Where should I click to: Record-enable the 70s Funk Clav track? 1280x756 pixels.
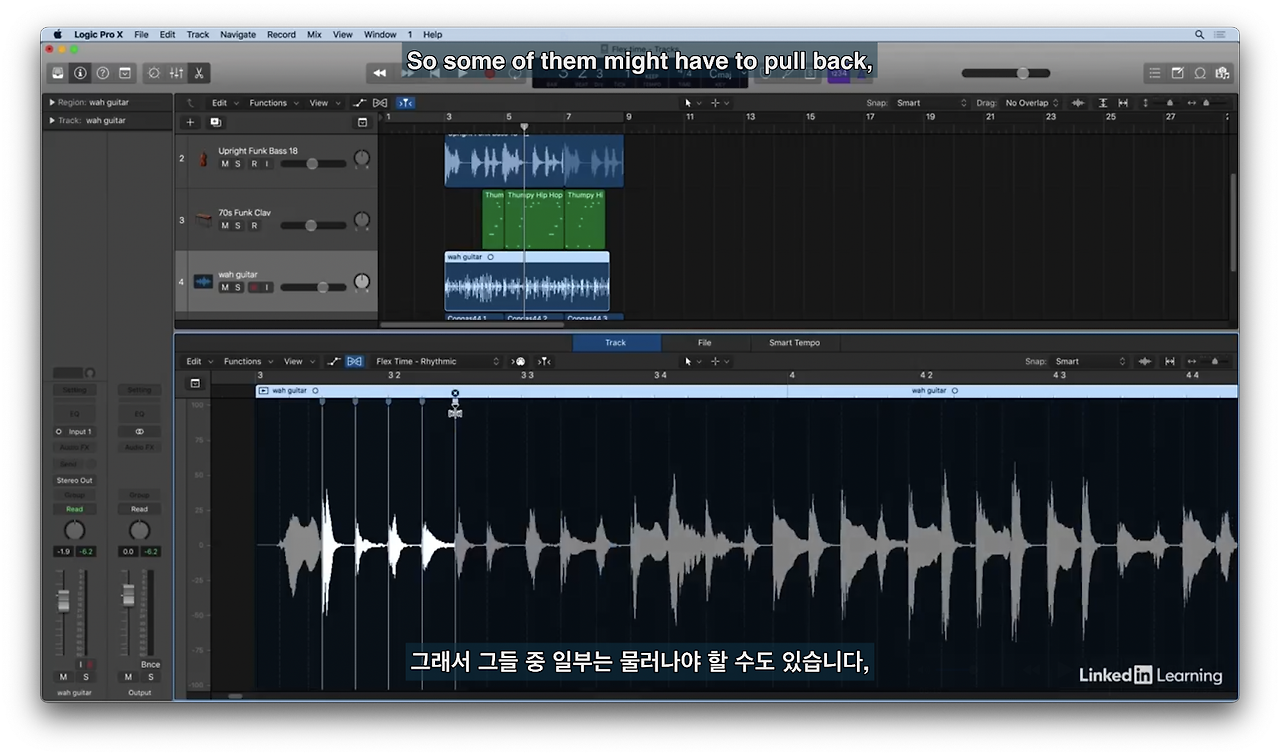[x=254, y=226]
